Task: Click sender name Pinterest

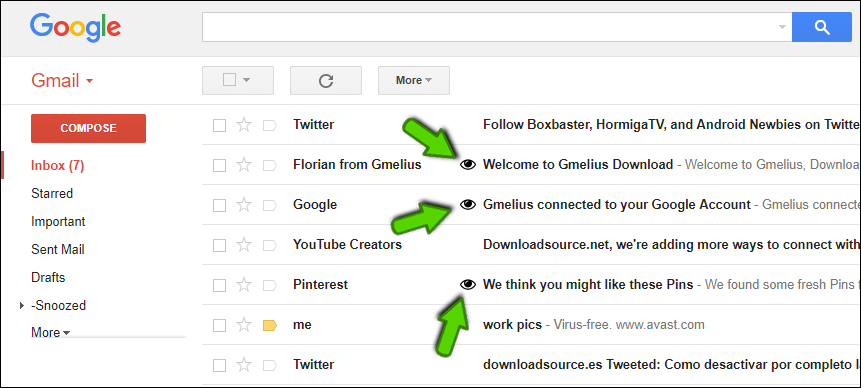Action: tap(320, 285)
